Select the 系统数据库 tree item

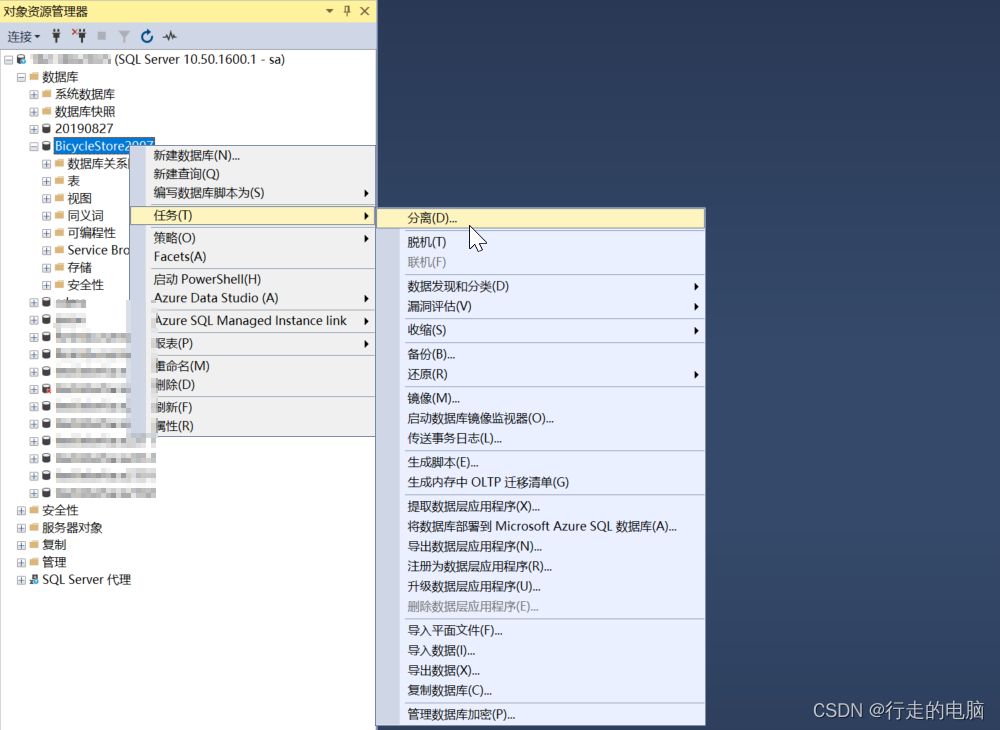point(85,94)
